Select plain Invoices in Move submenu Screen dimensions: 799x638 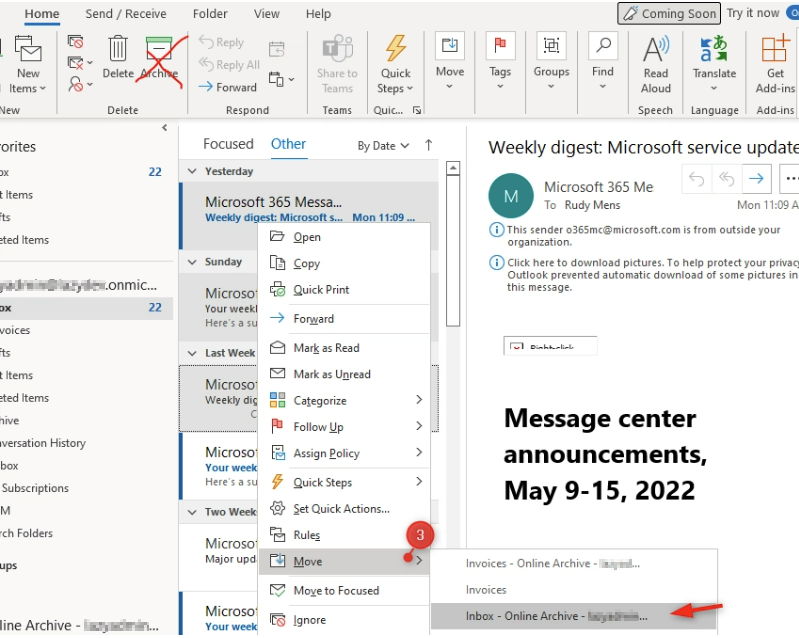click(573, 590)
